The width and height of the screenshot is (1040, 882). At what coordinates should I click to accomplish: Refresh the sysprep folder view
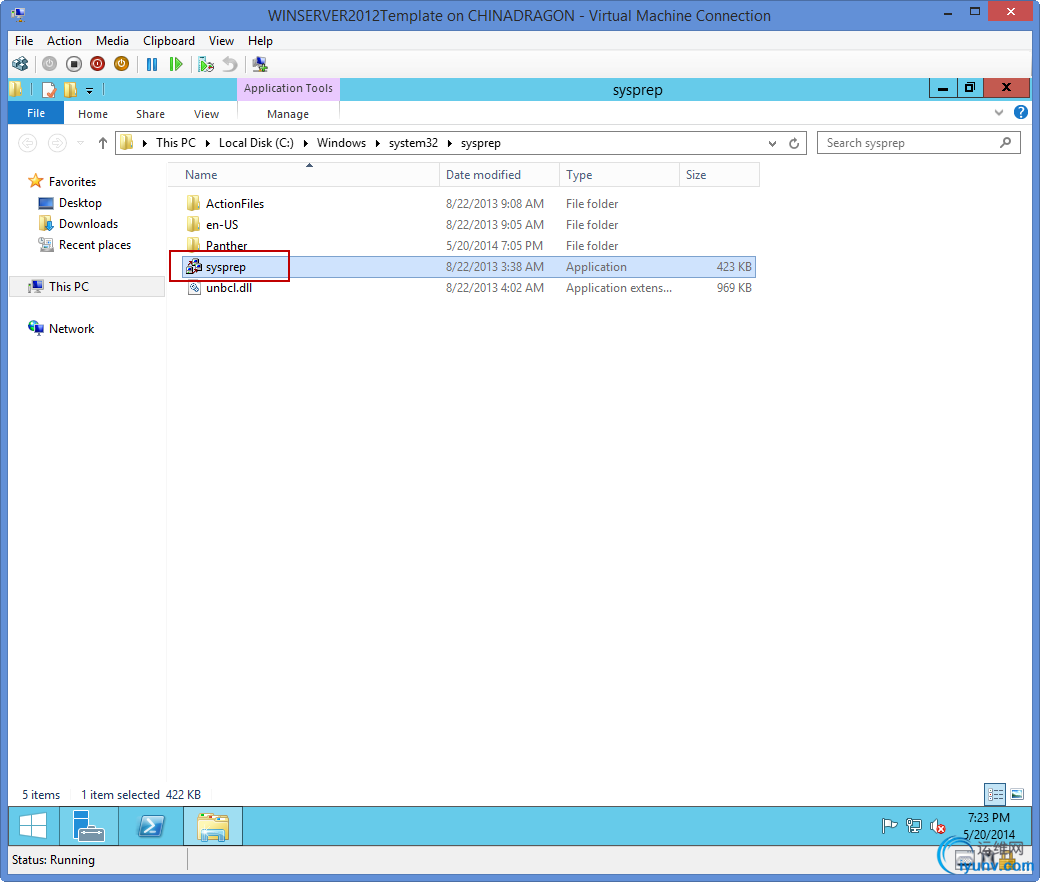(794, 143)
